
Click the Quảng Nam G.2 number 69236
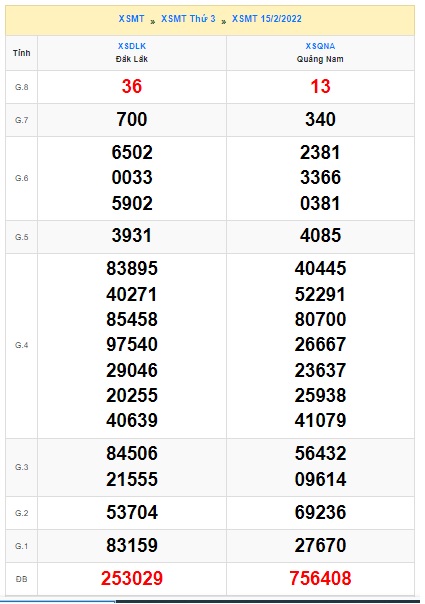(320, 512)
